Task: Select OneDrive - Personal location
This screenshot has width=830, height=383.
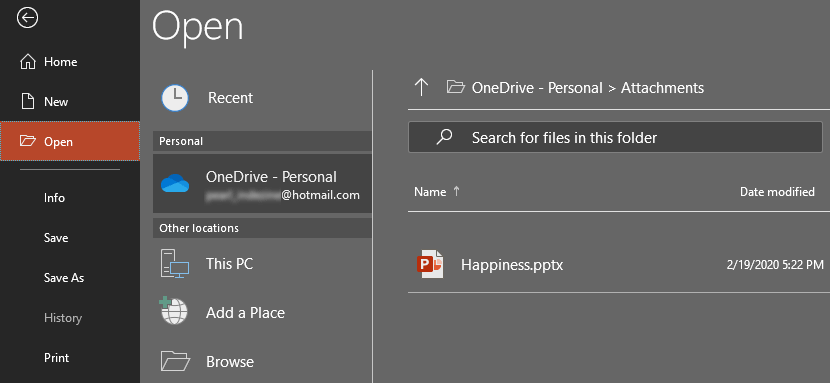Action: 263,184
